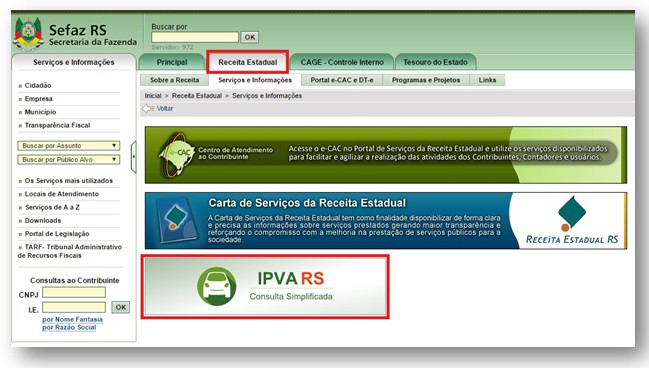This screenshot has height=368, width=649.
Task: Click the Buscar por search field
Action: [195, 37]
